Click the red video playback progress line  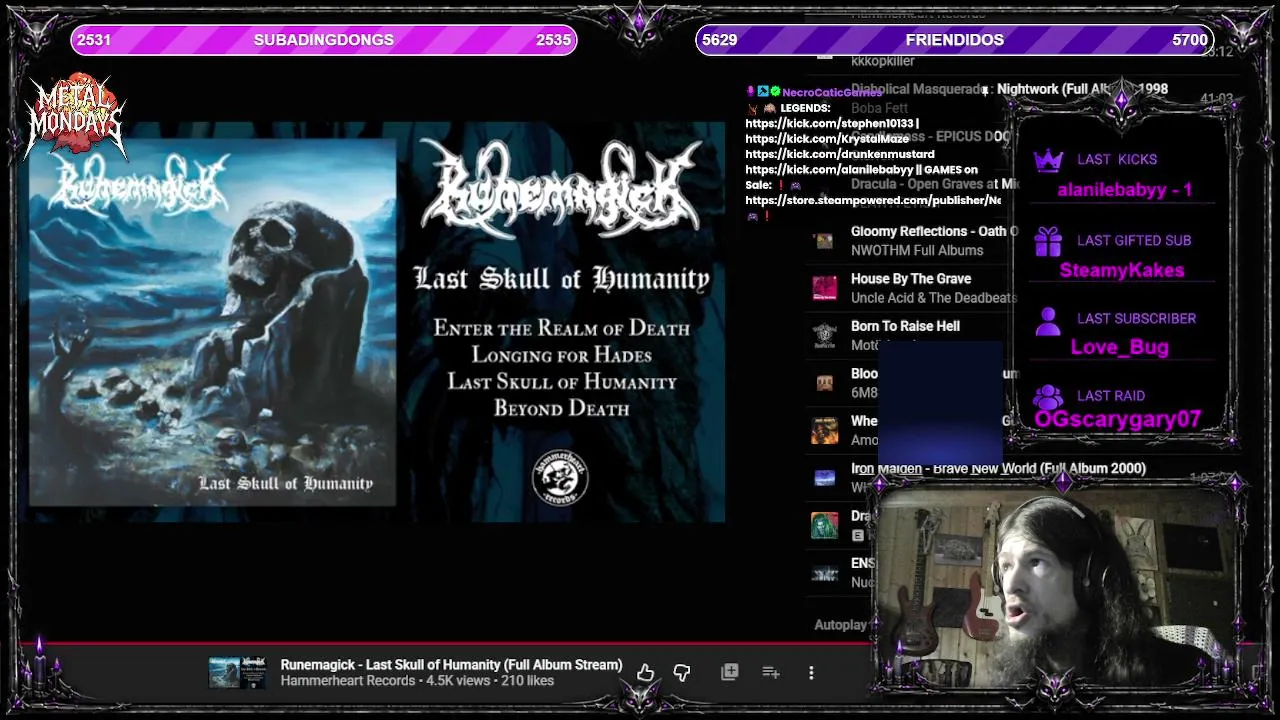pos(435,643)
